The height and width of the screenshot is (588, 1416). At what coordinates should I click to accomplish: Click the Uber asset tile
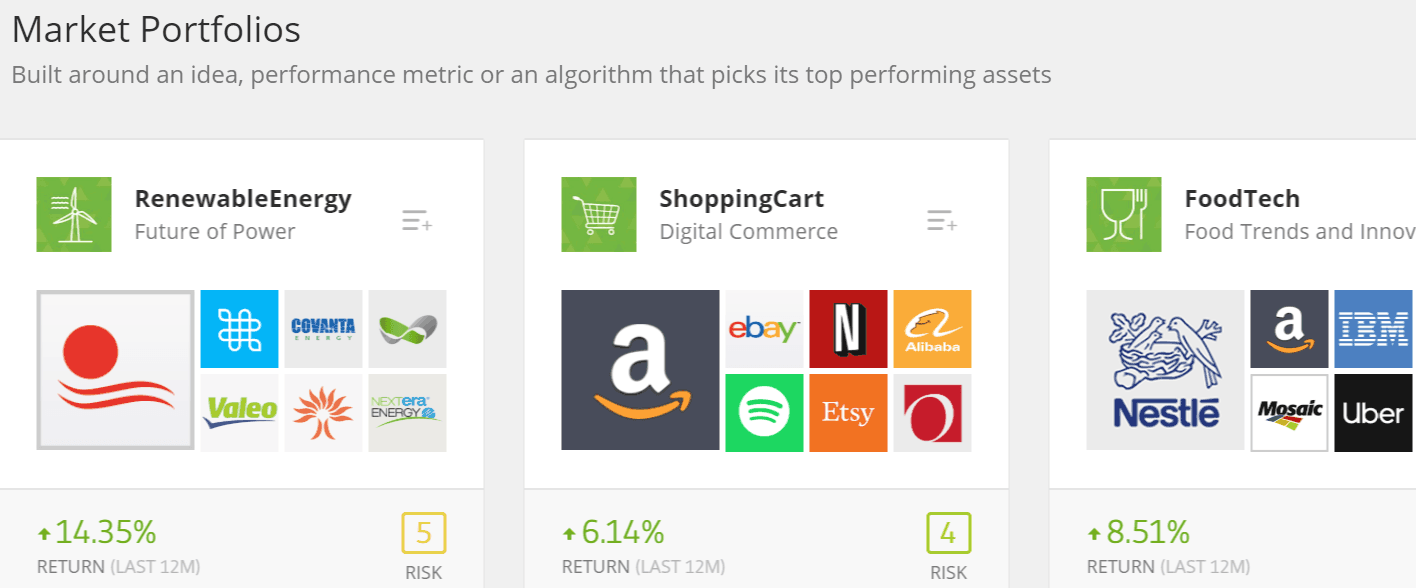pos(1373,413)
